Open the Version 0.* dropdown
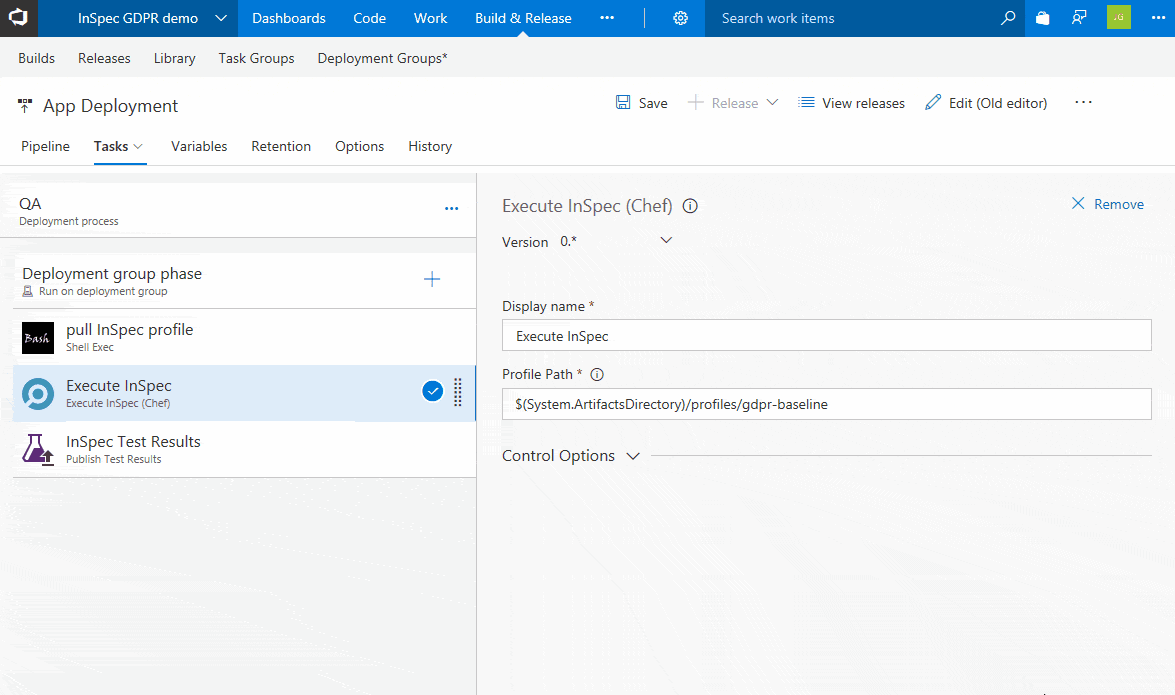This screenshot has width=1175, height=695. click(666, 240)
